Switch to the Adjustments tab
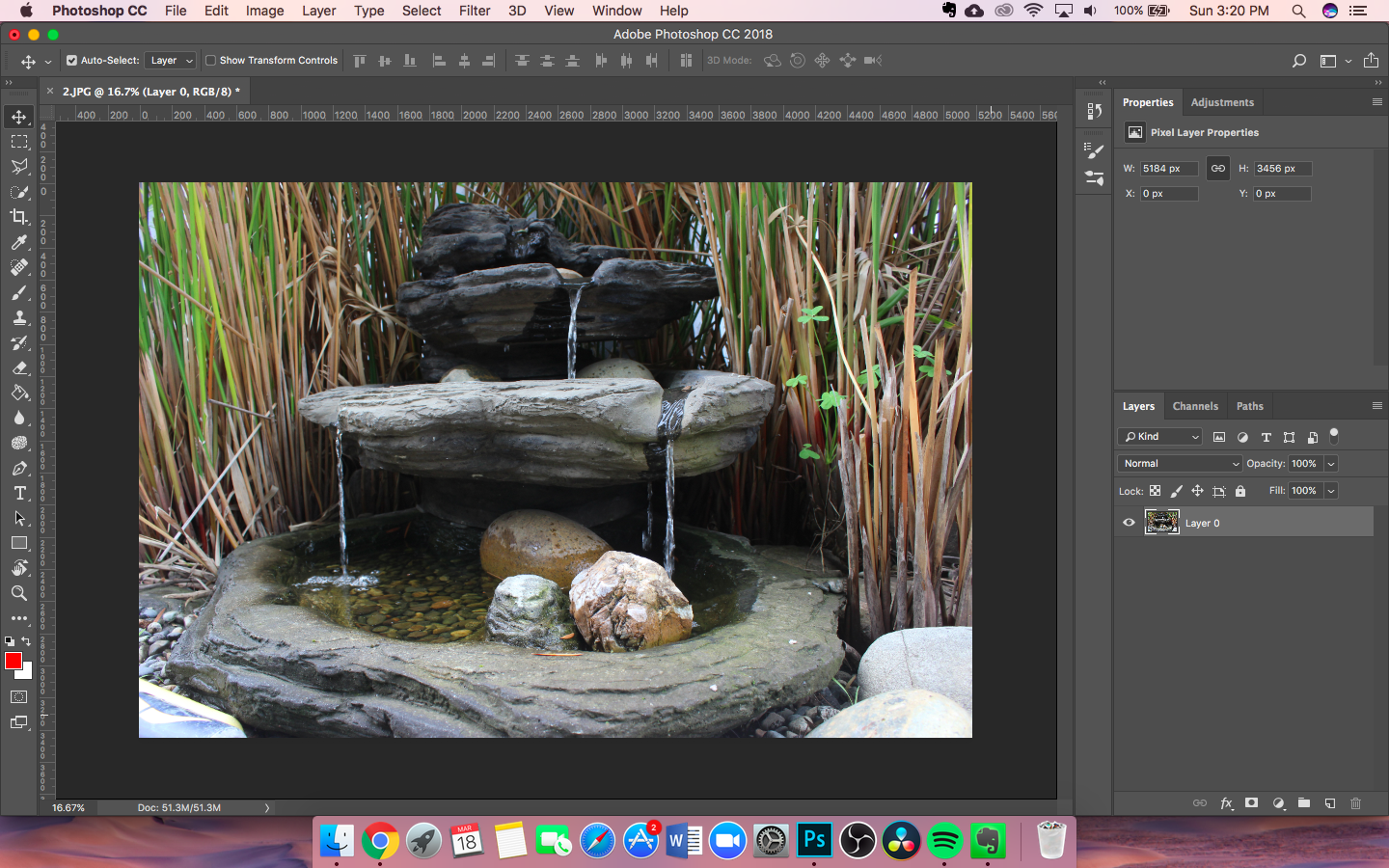The height and width of the screenshot is (868, 1389). [1222, 102]
